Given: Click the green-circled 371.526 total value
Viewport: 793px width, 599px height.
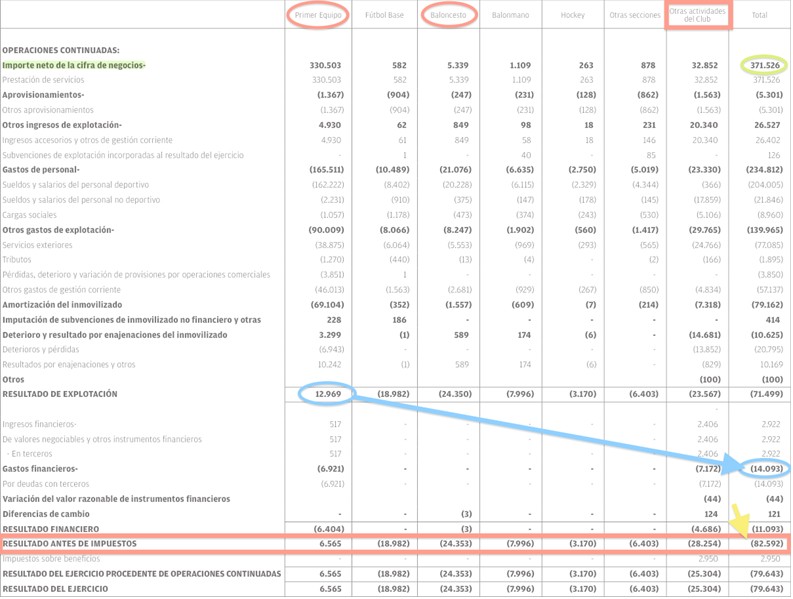Looking at the screenshot, I should tap(764, 65).
